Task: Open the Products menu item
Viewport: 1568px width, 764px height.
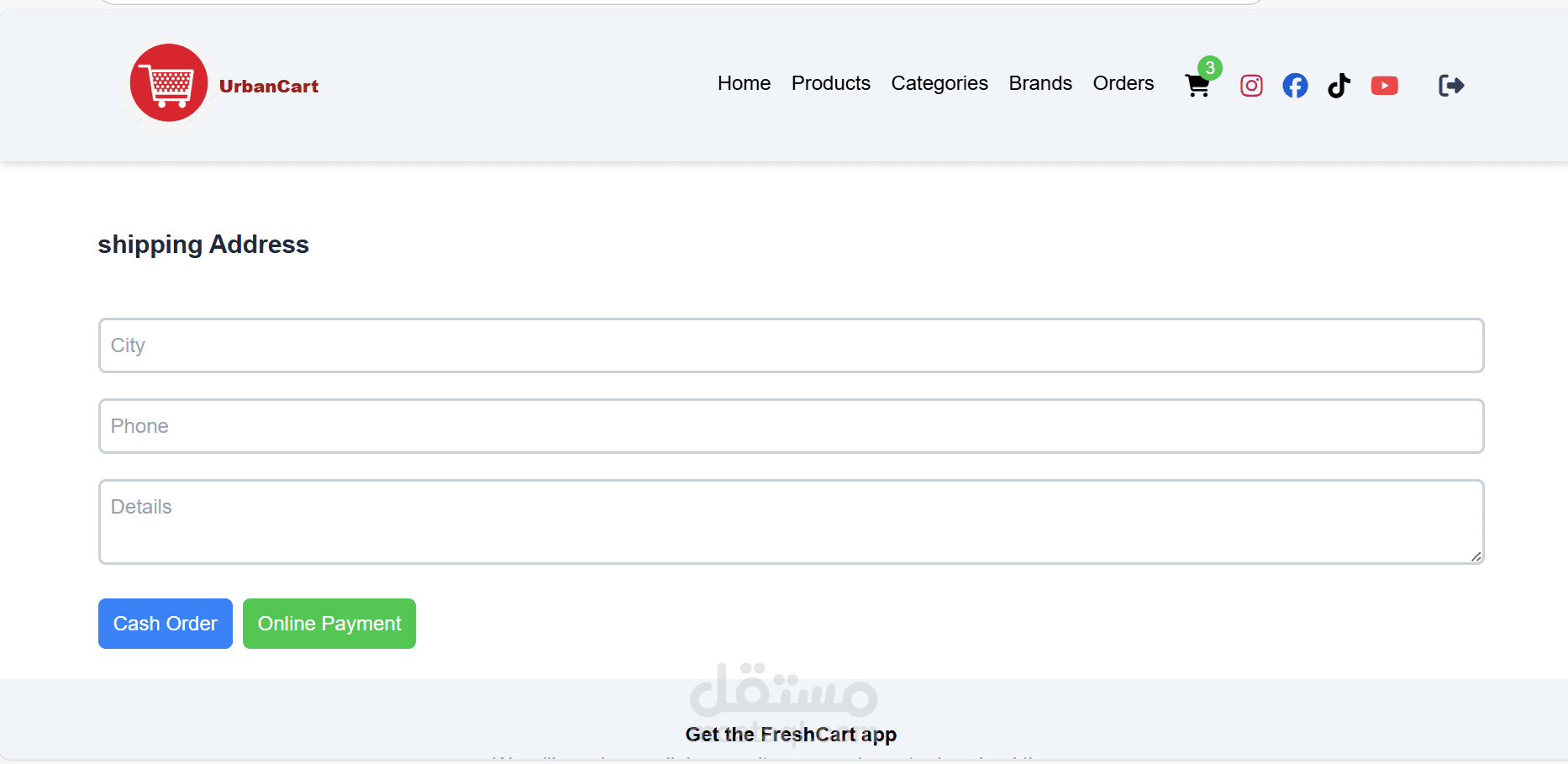Action: [x=830, y=83]
